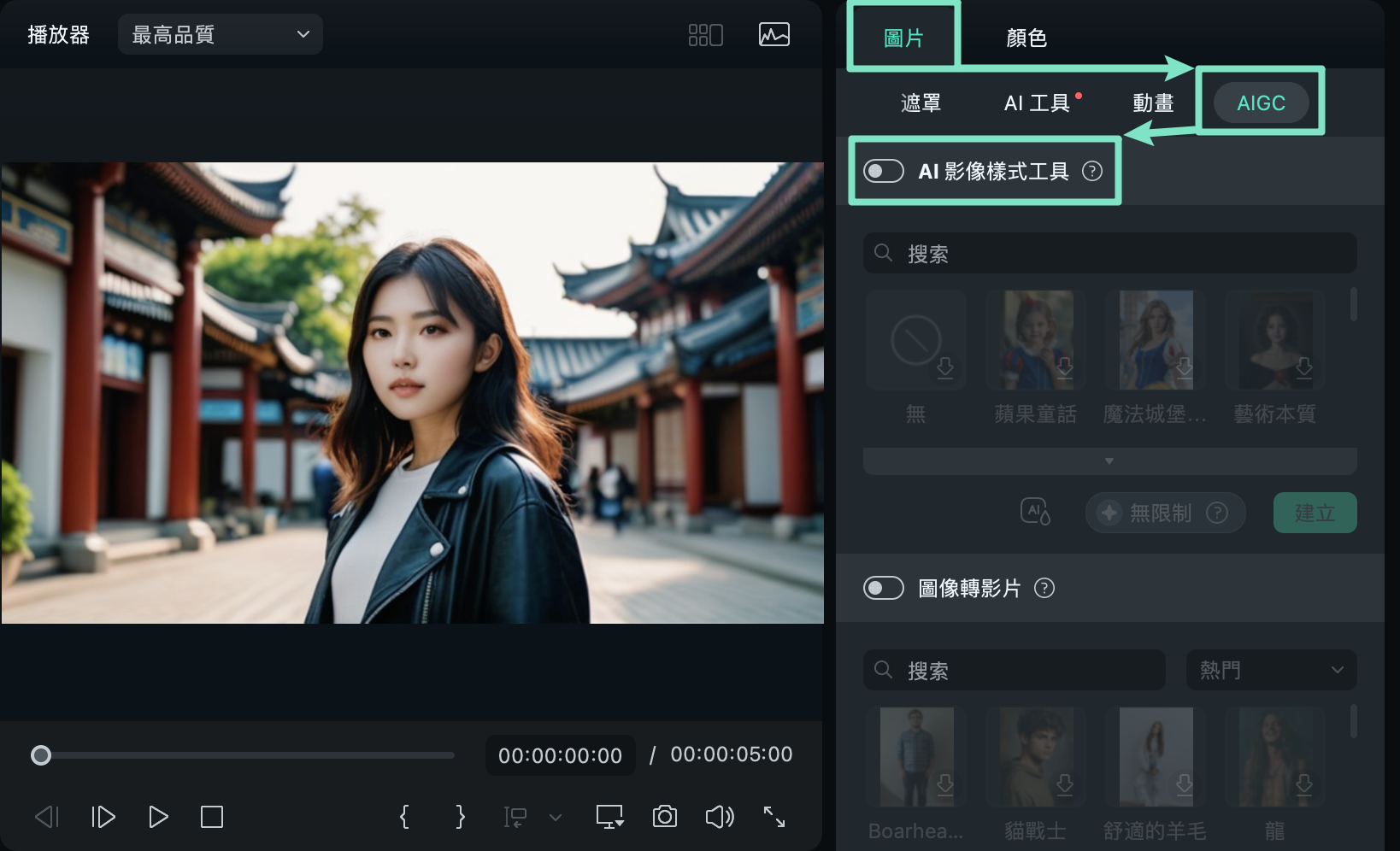Download the 龍 template
The height and width of the screenshot is (851, 1400).
1304,785
